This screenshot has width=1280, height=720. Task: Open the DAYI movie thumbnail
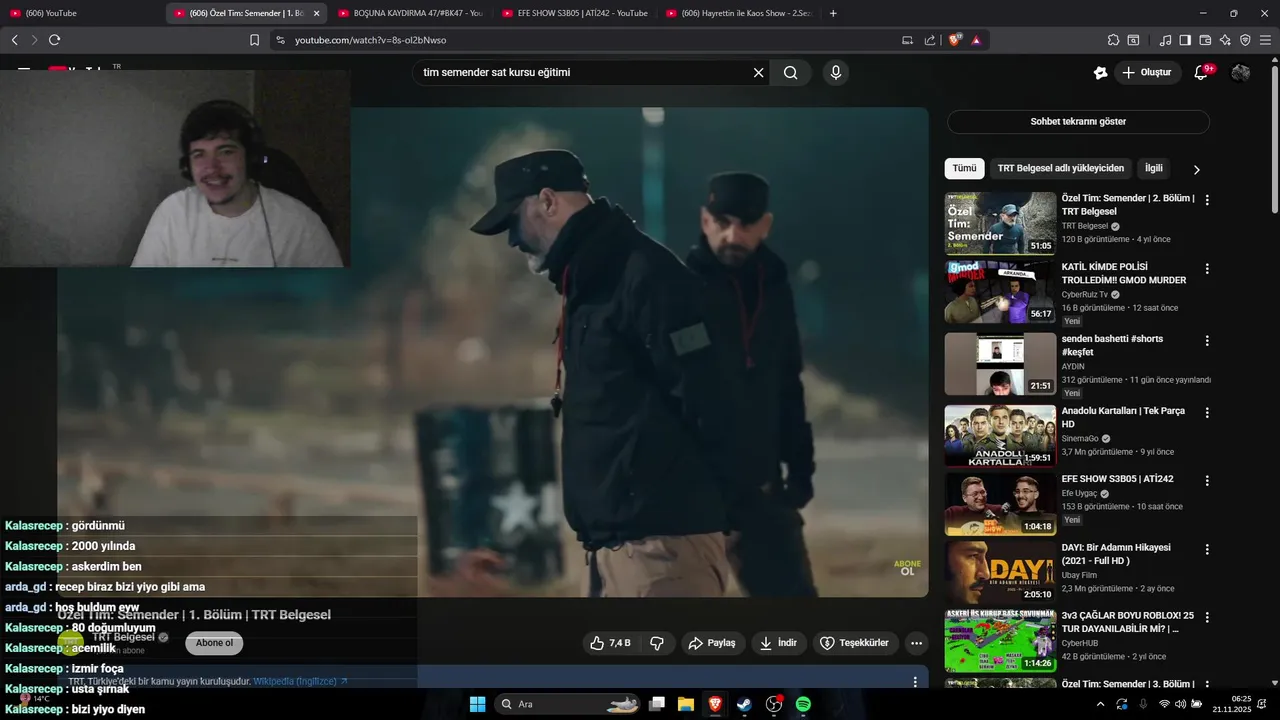pos(1000,571)
